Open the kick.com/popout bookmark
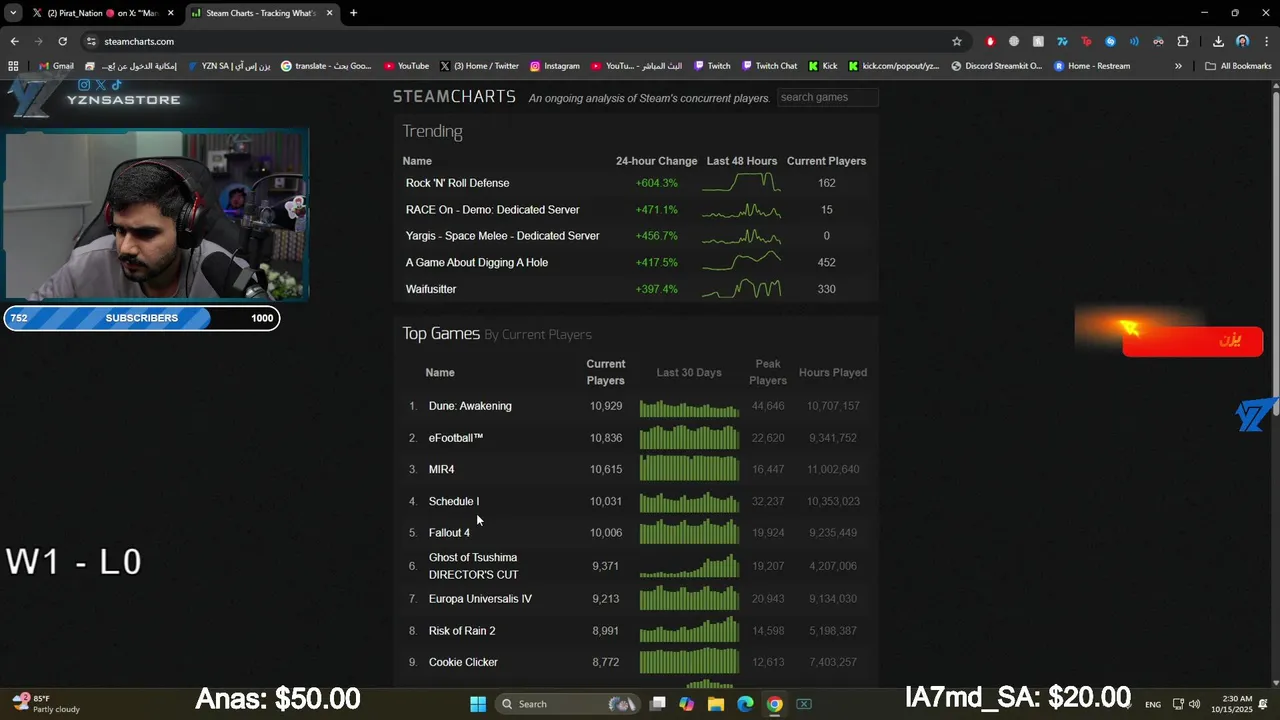The width and height of the screenshot is (1280, 720). (x=893, y=66)
